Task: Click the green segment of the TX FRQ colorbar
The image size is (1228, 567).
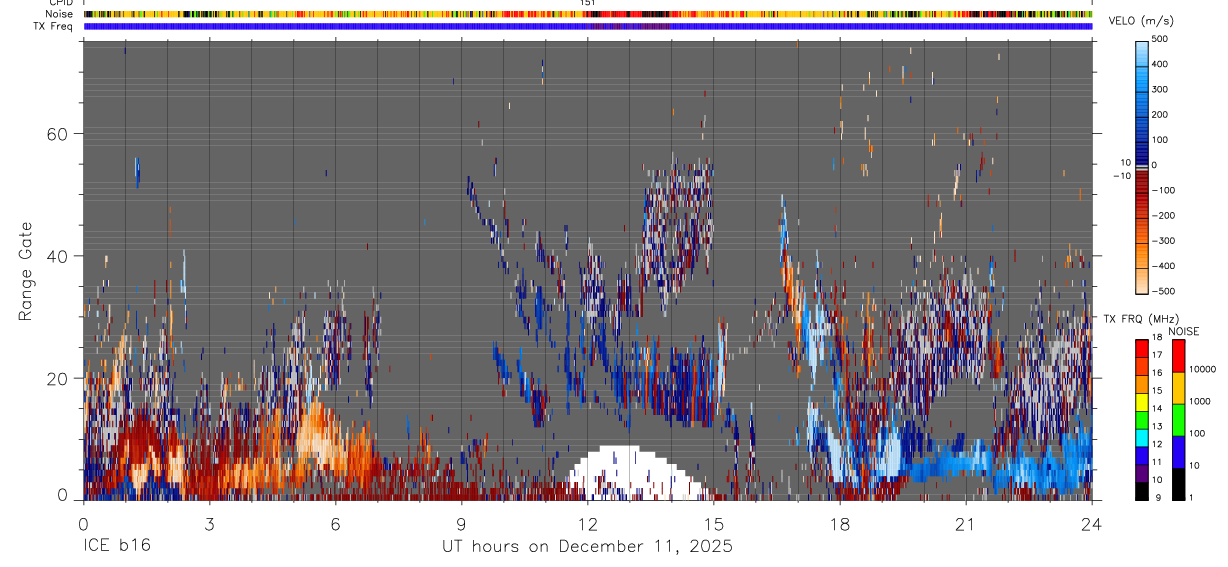Action: [1142, 418]
